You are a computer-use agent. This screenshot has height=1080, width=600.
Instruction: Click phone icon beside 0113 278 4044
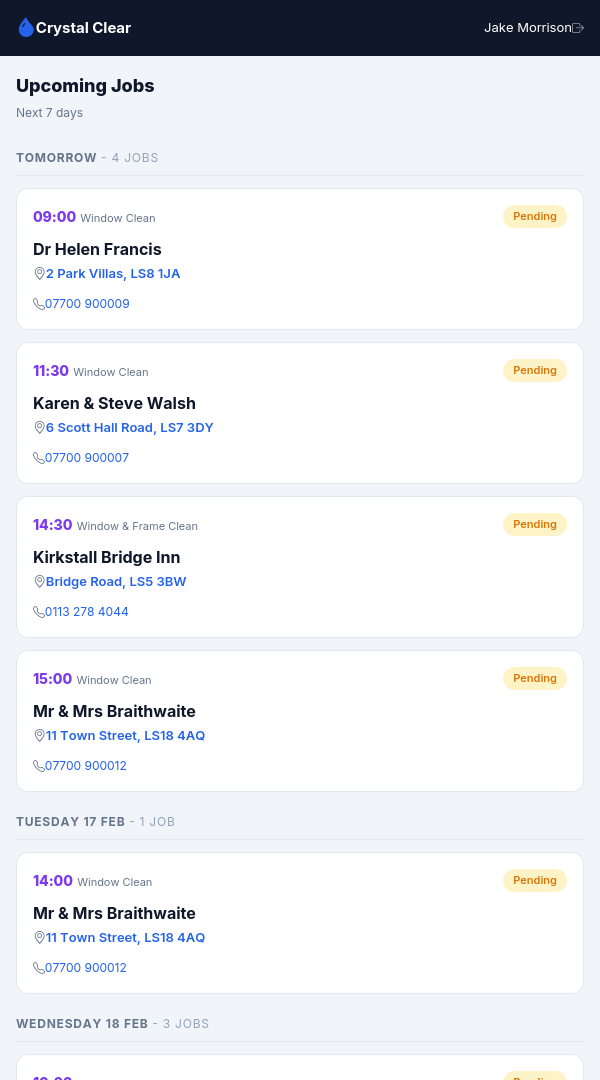pyautogui.click(x=39, y=612)
